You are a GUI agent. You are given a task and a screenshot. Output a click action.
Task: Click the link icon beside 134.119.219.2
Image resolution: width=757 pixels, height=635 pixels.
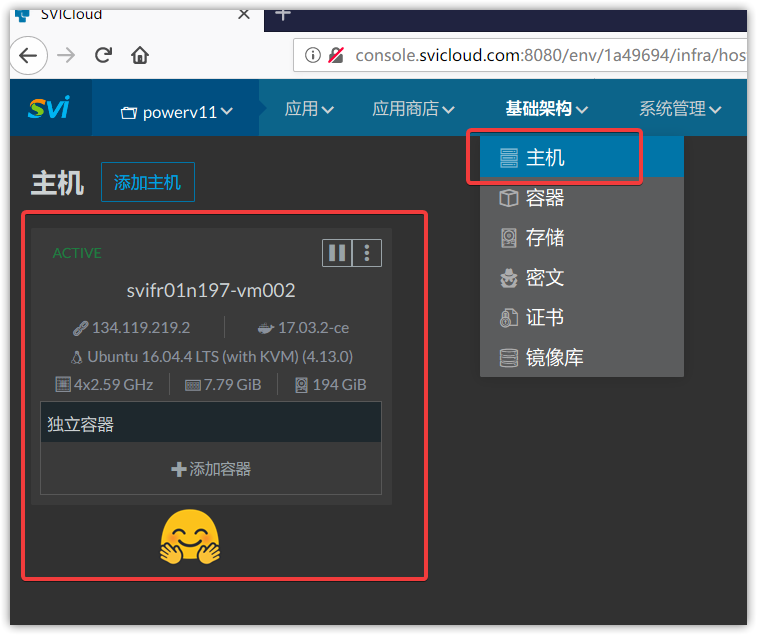[x=80, y=328]
